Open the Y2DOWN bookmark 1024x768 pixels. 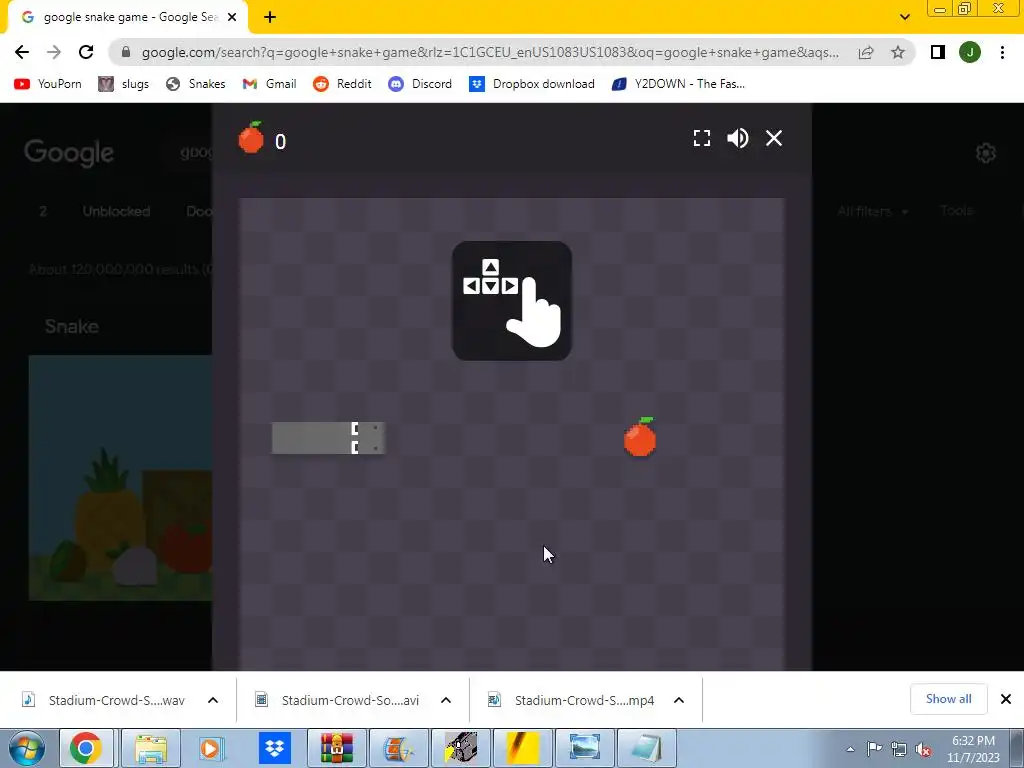click(678, 84)
